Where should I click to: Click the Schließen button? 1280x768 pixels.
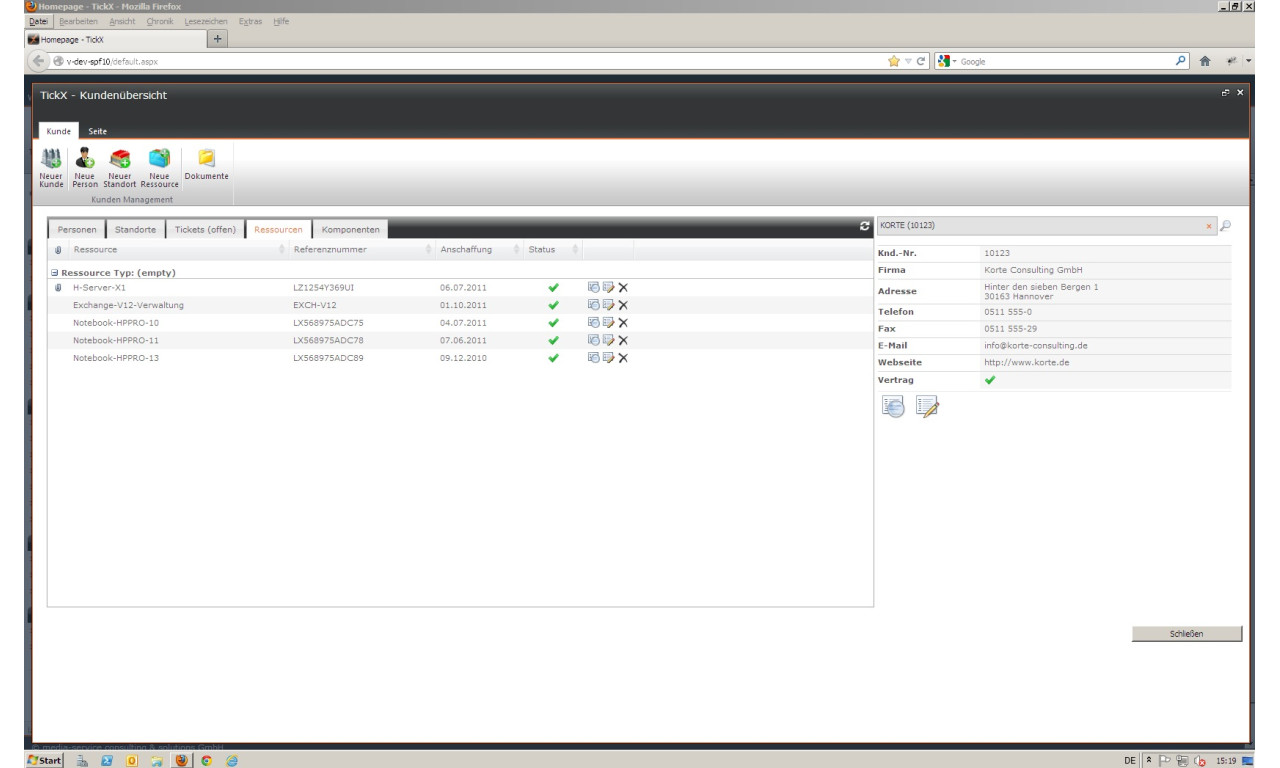pos(1187,634)
